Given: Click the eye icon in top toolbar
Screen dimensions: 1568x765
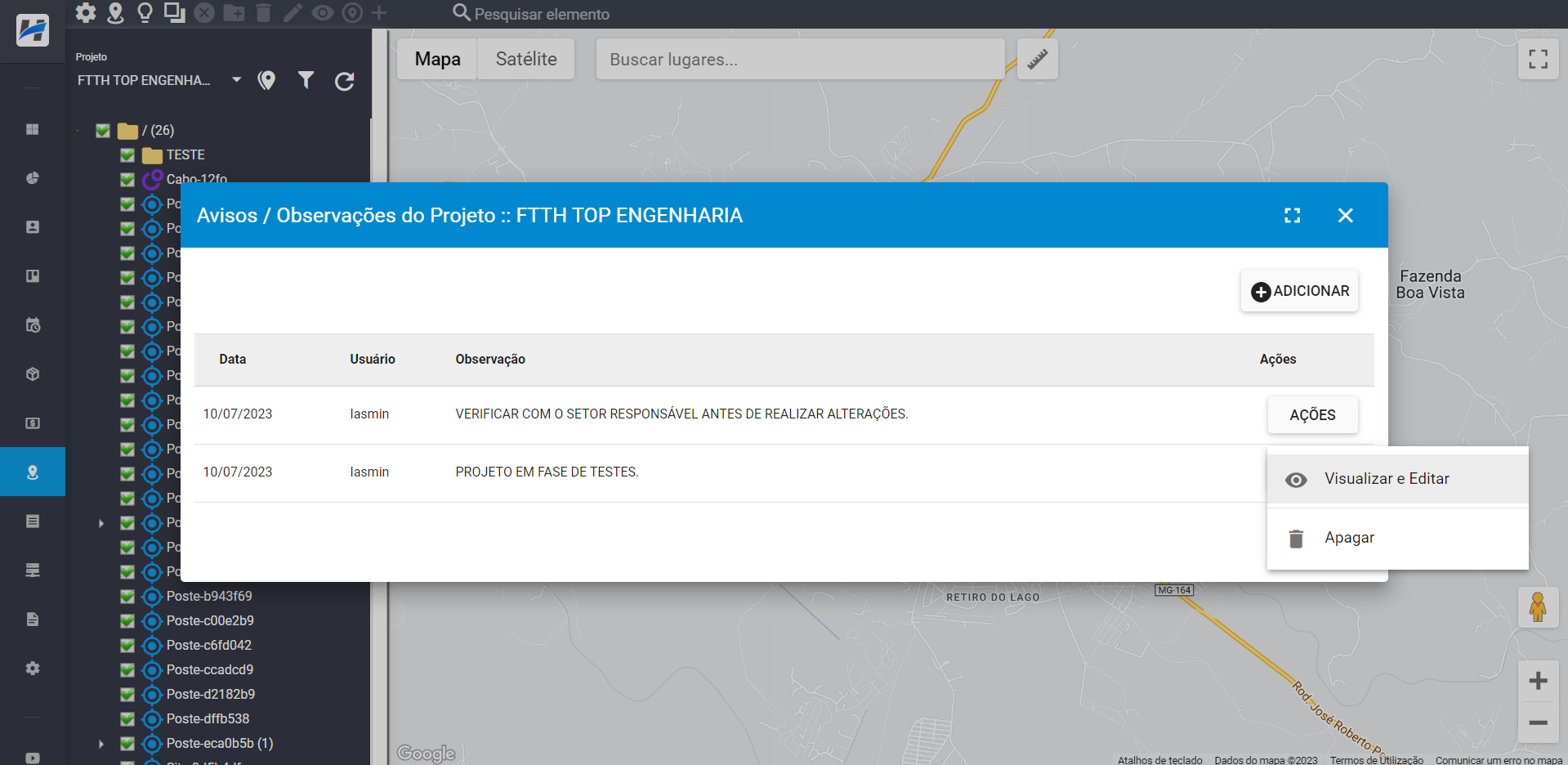Looking at the screenshot, I should tap(323, 13).
